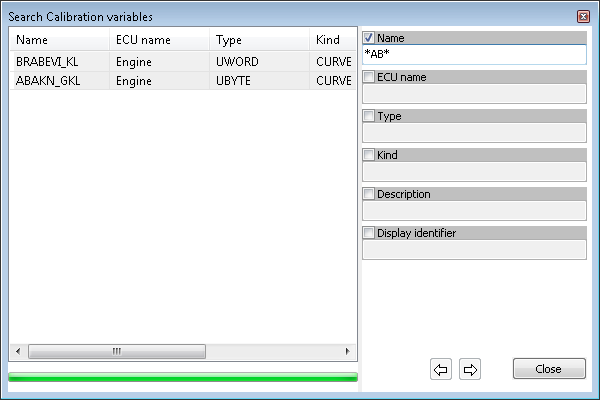Enable the Type filter checkbox

coord(368,116)
